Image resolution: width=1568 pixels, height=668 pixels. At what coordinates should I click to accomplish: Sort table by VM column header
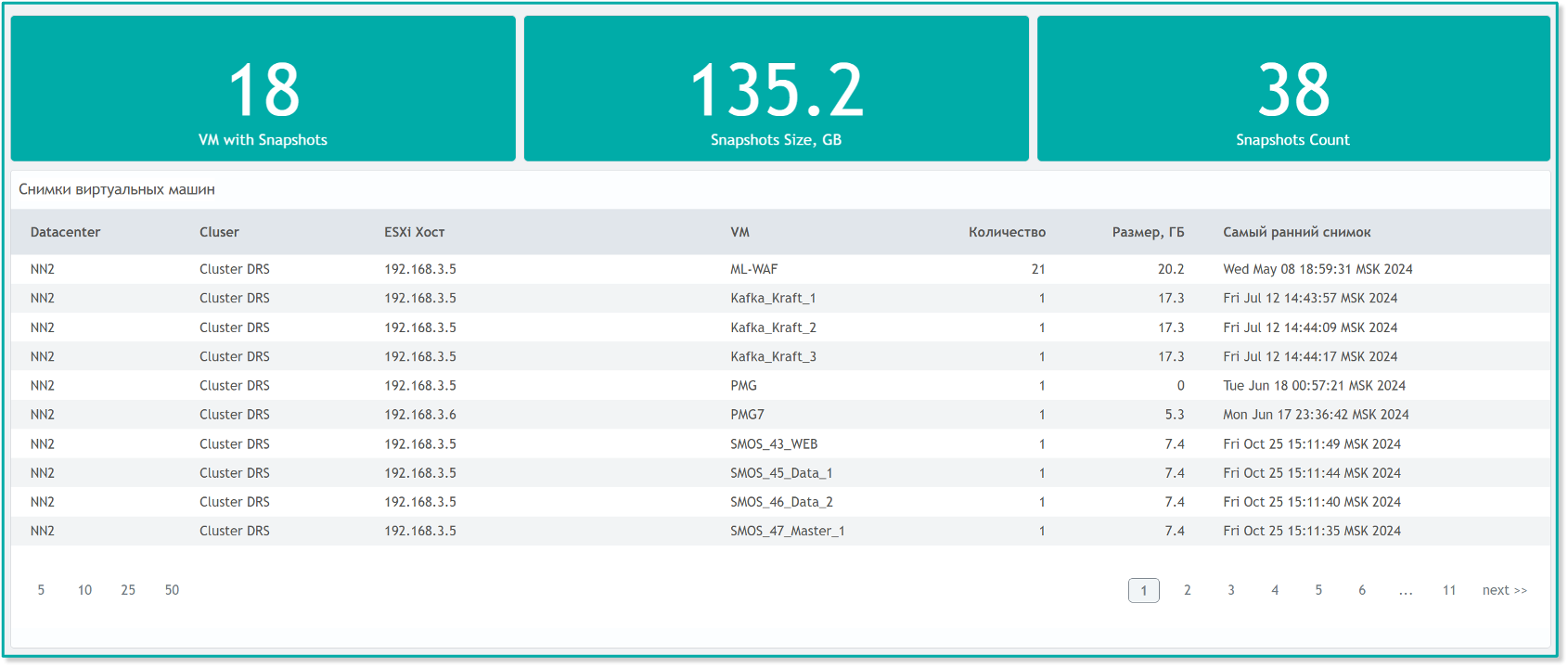point(739,232)
